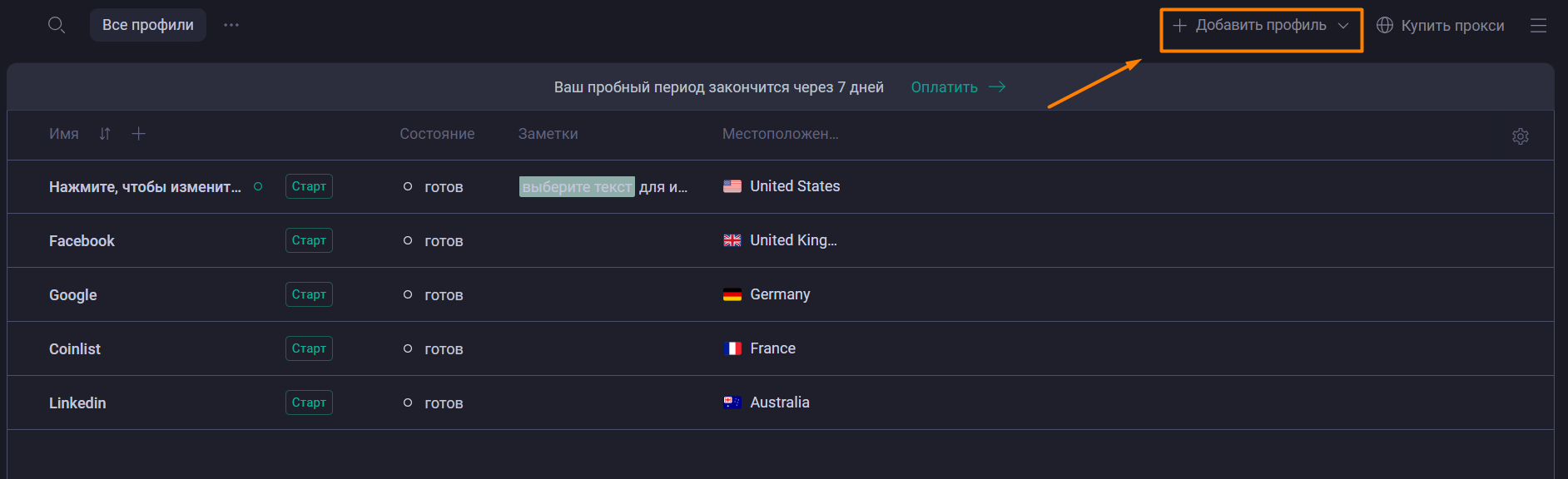This screenshot has height=479, width=1568.
Task: Click the globe icon beside Купить прокси
Action: 1384,25
